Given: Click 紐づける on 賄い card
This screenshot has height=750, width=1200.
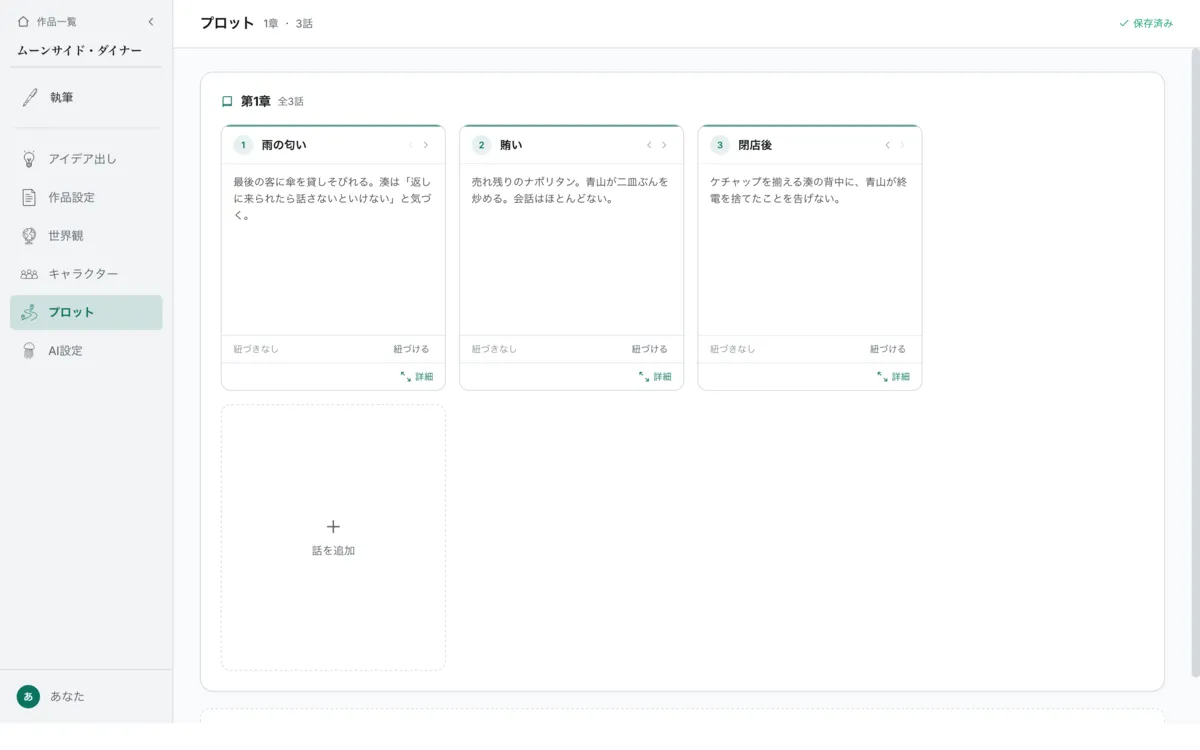Looking at the screenshot, I should tap(649, 349).
